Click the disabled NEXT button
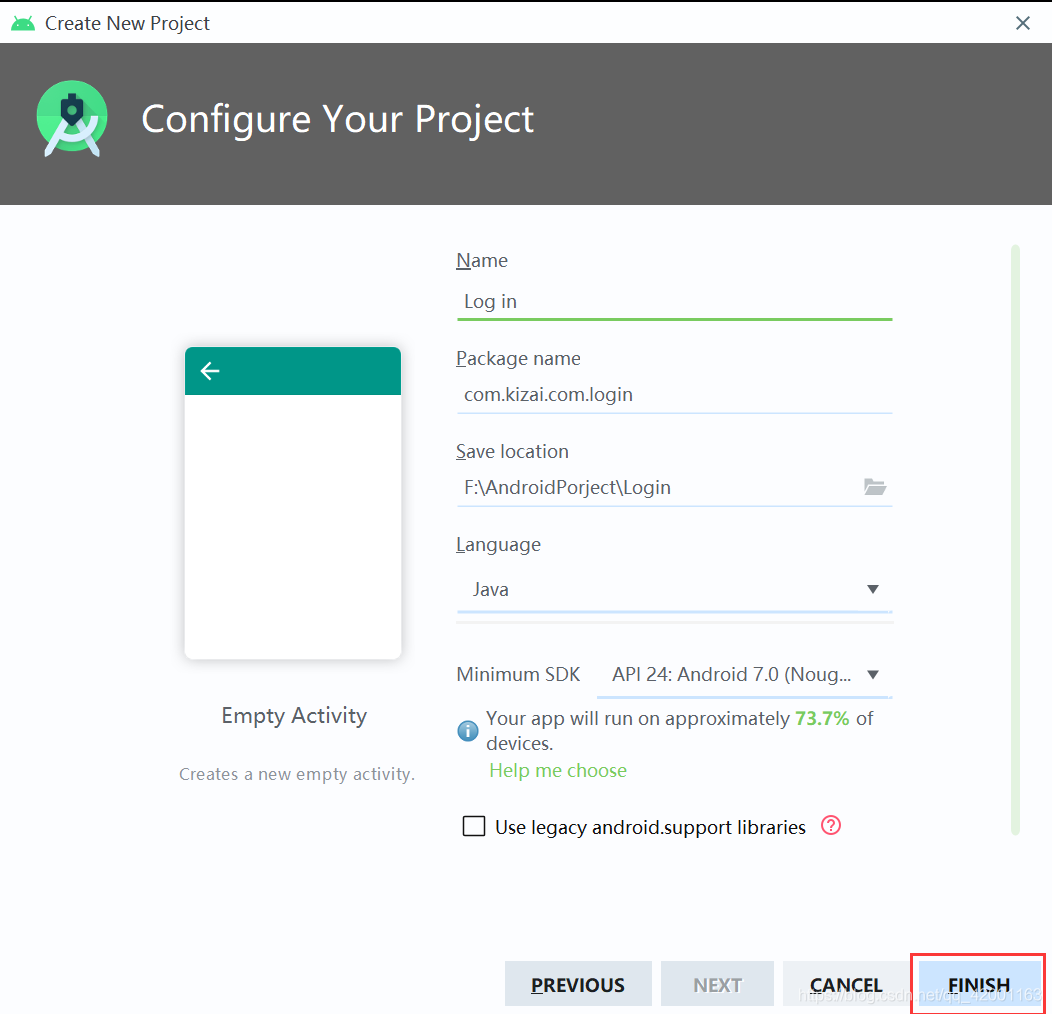The width and height of the screenshot is (1052, 1014). point(717,984)
